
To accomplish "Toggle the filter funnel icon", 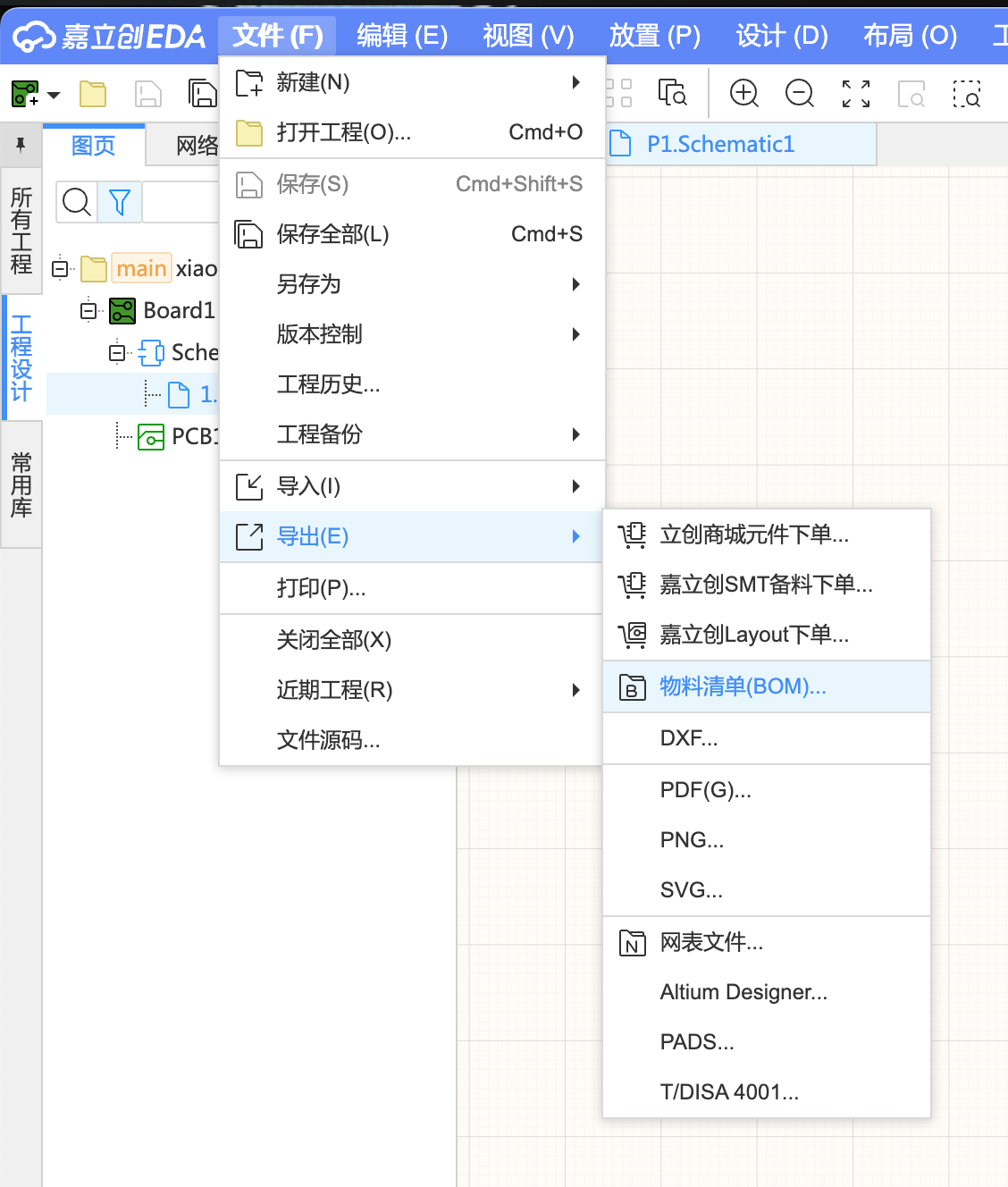I will pos(120,202).
